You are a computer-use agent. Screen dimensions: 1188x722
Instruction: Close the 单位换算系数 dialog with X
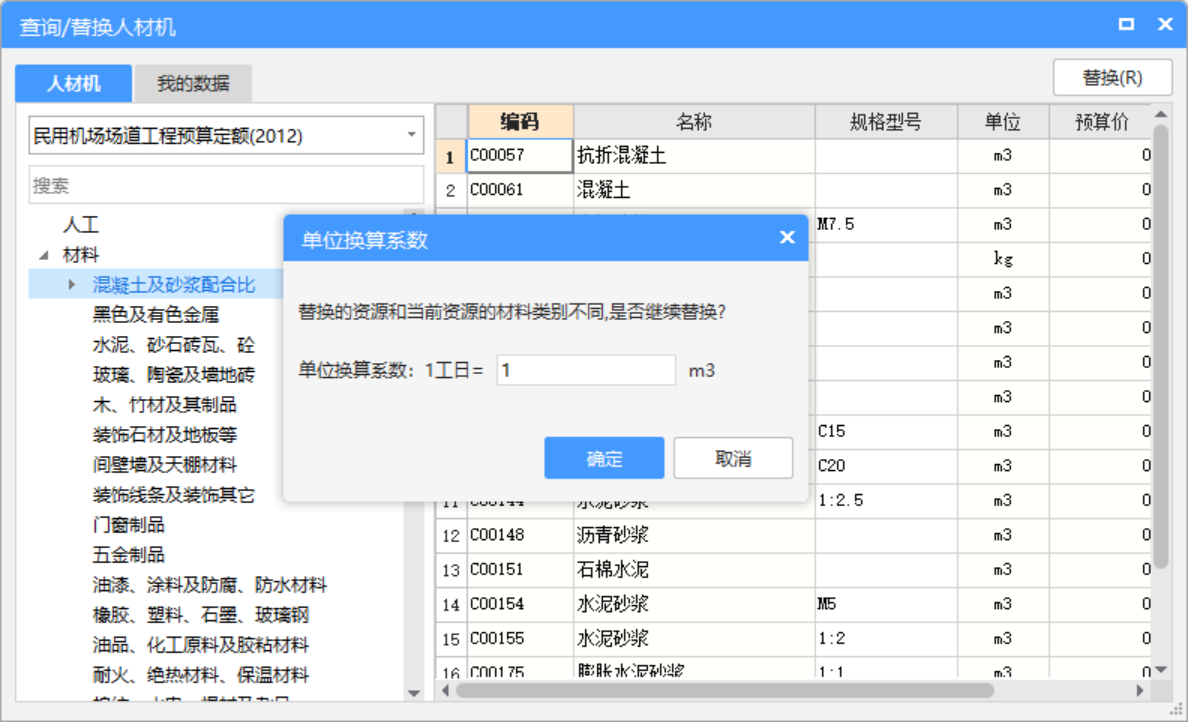pos(787,237)
